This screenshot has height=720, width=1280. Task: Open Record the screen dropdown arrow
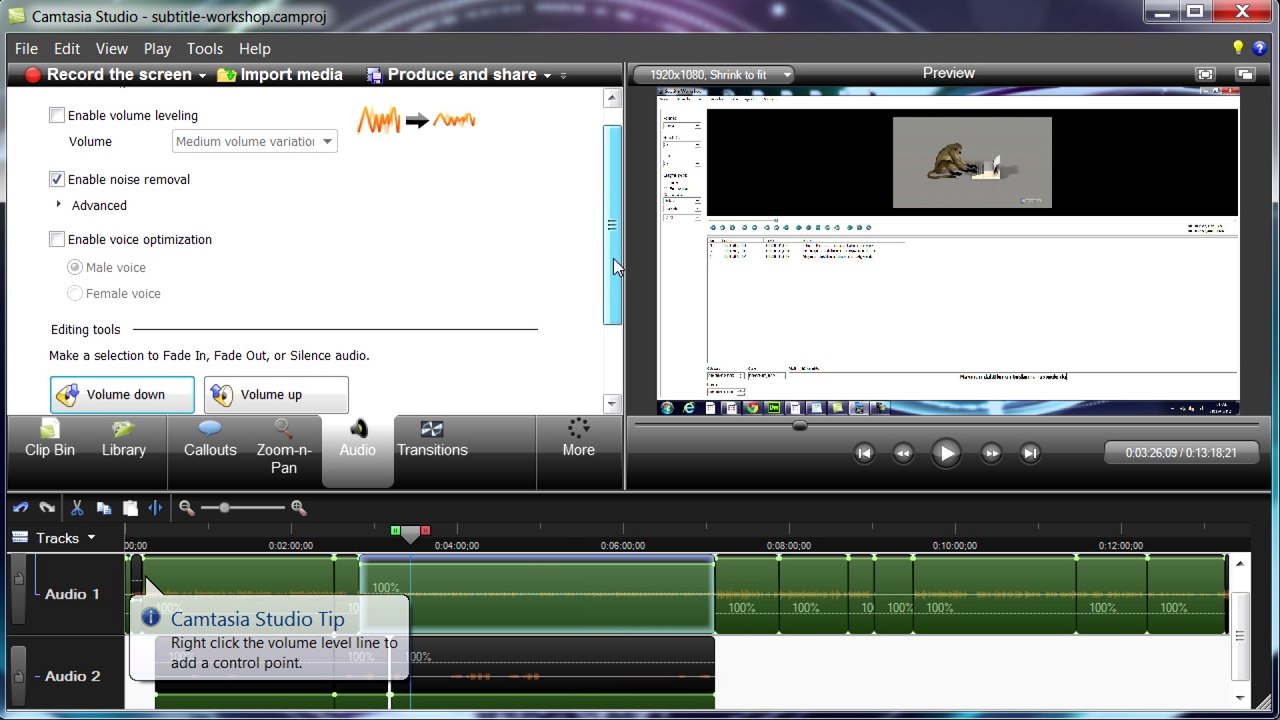pos(202,75)
